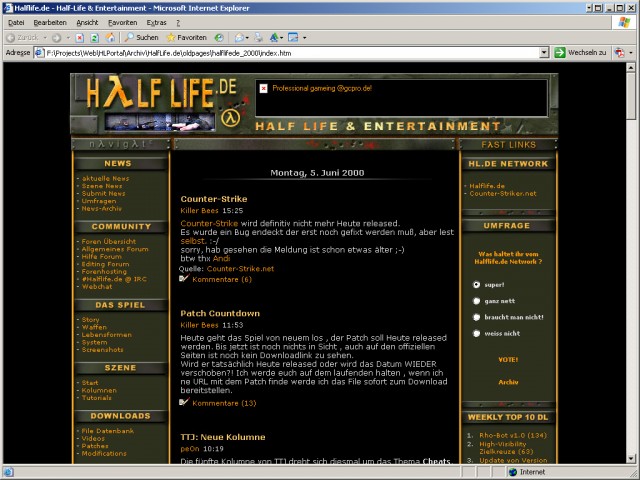640x480 pixels.
Task: Open 'Counter-Striker.net' in HL.DE Network
Action: (502, 193)
